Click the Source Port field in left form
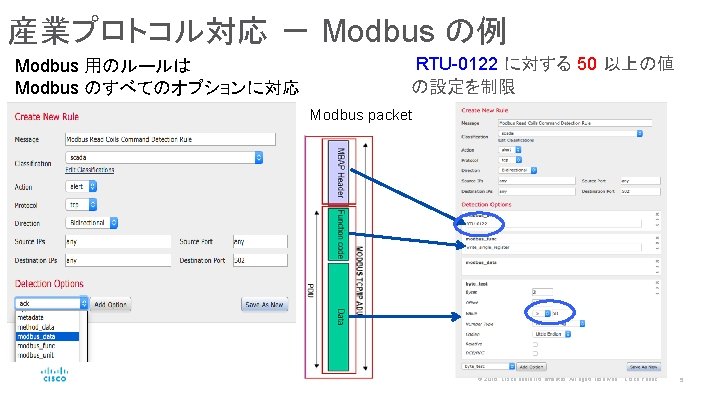Image resolution: width=720 pixels, height=405 pixels. [x=260, y=242]
